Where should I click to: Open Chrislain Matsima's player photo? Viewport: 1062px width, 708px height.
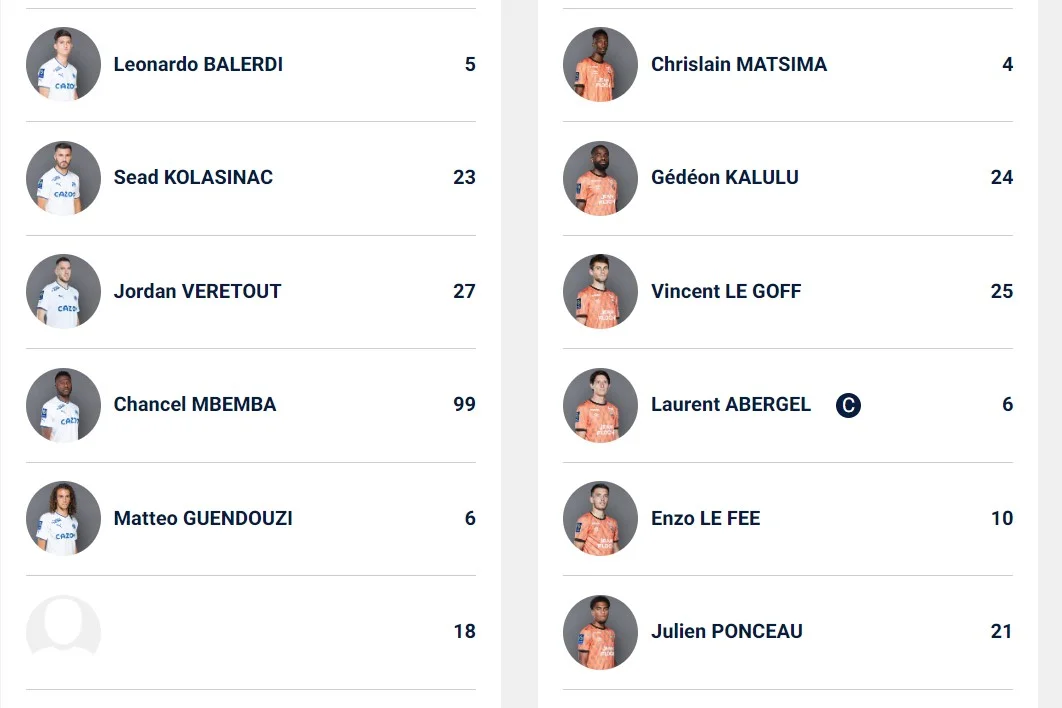pyautogui.click(x=600, y=64)
